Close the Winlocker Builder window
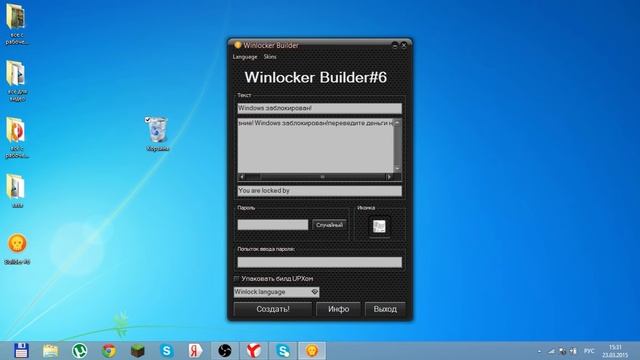Image resolution: width=640 pixels, height=360 pixels. point(404,45)
